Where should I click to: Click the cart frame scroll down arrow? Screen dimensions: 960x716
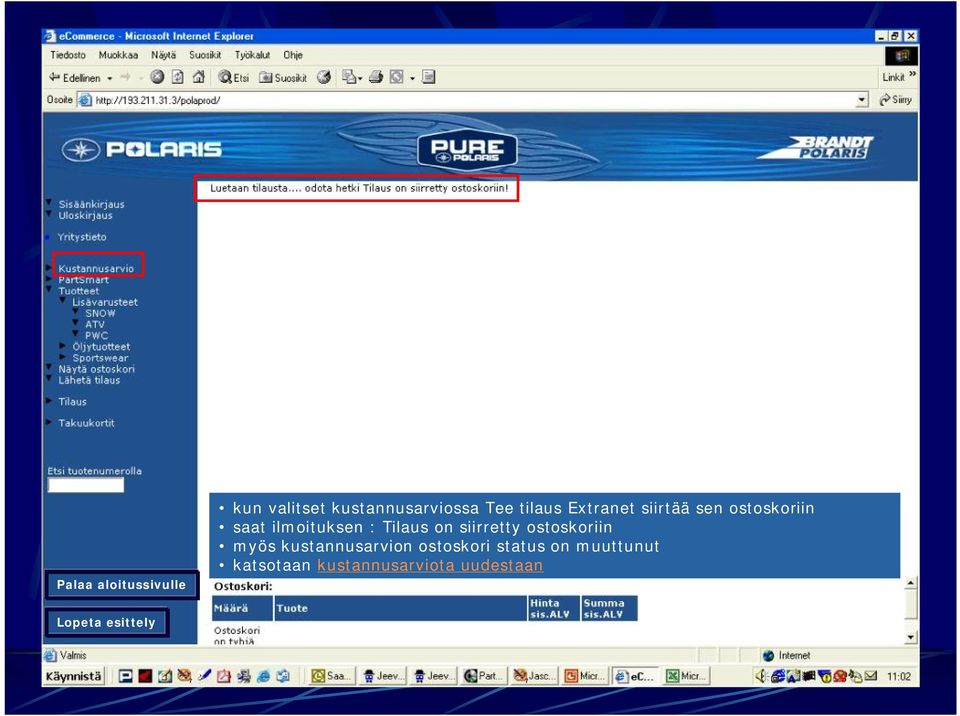click(x=911, y=638)
